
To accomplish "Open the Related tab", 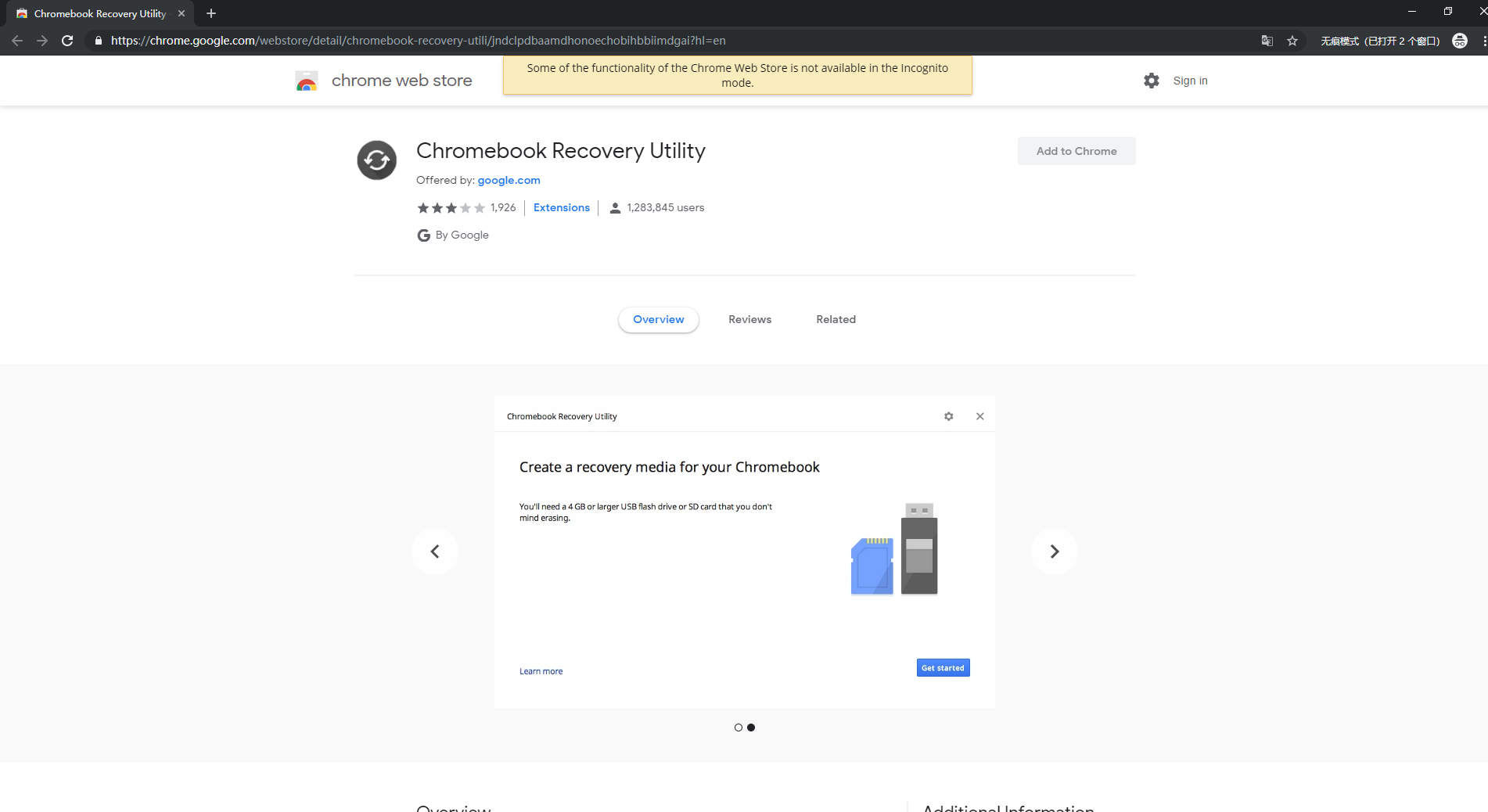I will click(836, 319).
